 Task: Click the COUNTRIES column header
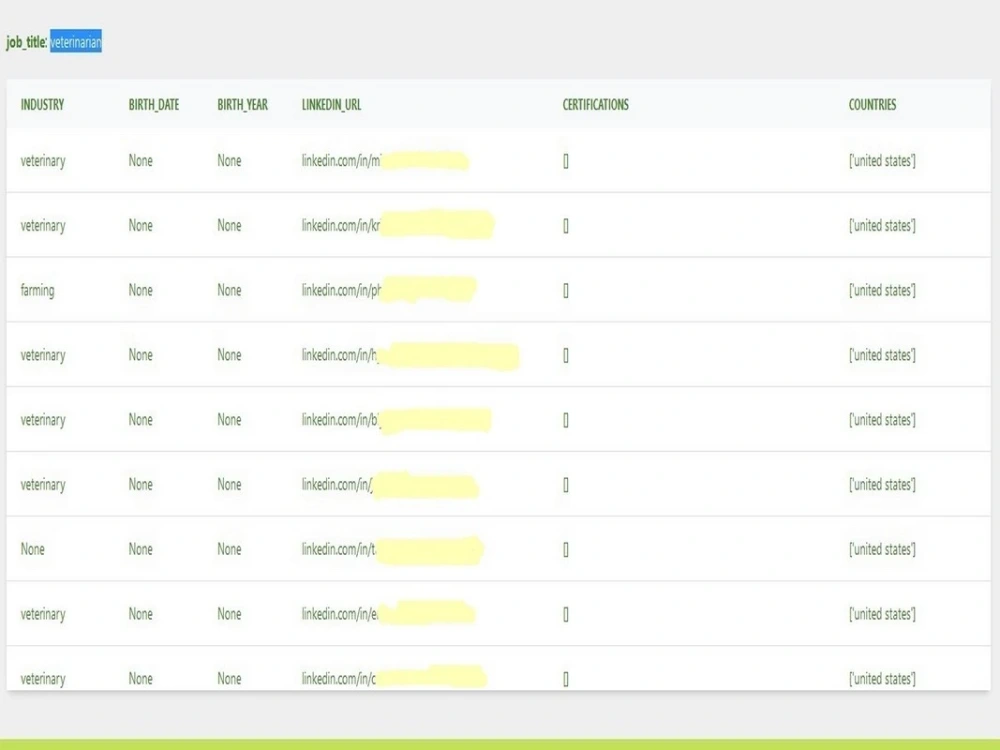coord(872,105)
